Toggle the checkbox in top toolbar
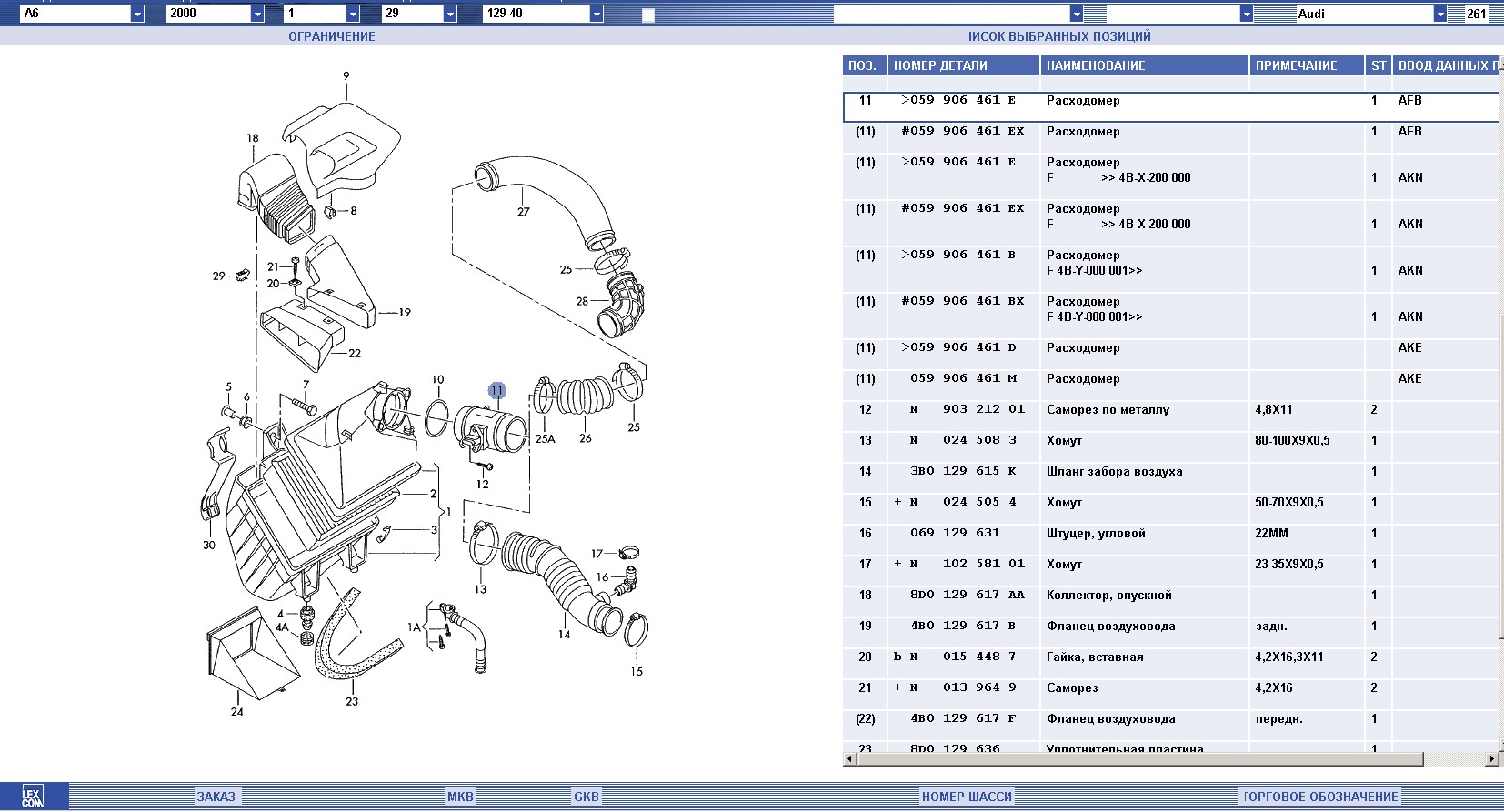Viewport: 1504px width, 812px height. pyautogui.click(x=648, y=15)
